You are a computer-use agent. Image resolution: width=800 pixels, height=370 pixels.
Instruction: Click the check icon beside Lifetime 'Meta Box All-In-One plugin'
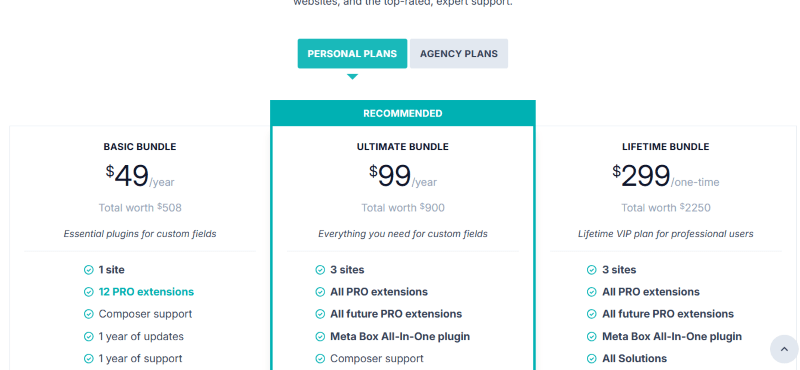point(592,336)
